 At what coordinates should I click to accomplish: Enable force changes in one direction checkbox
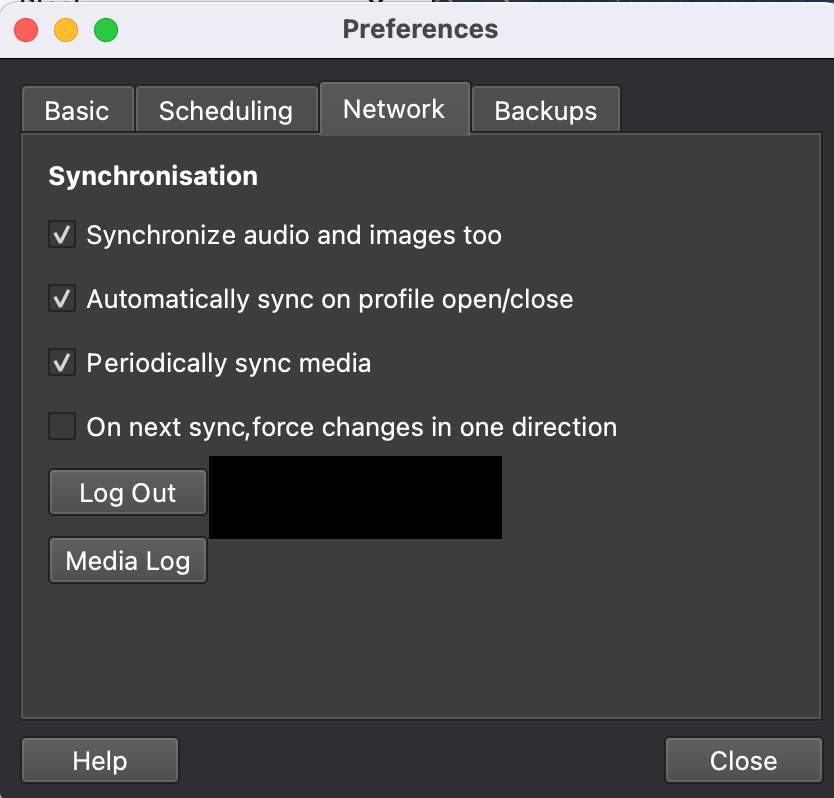[x=62, y=426]
